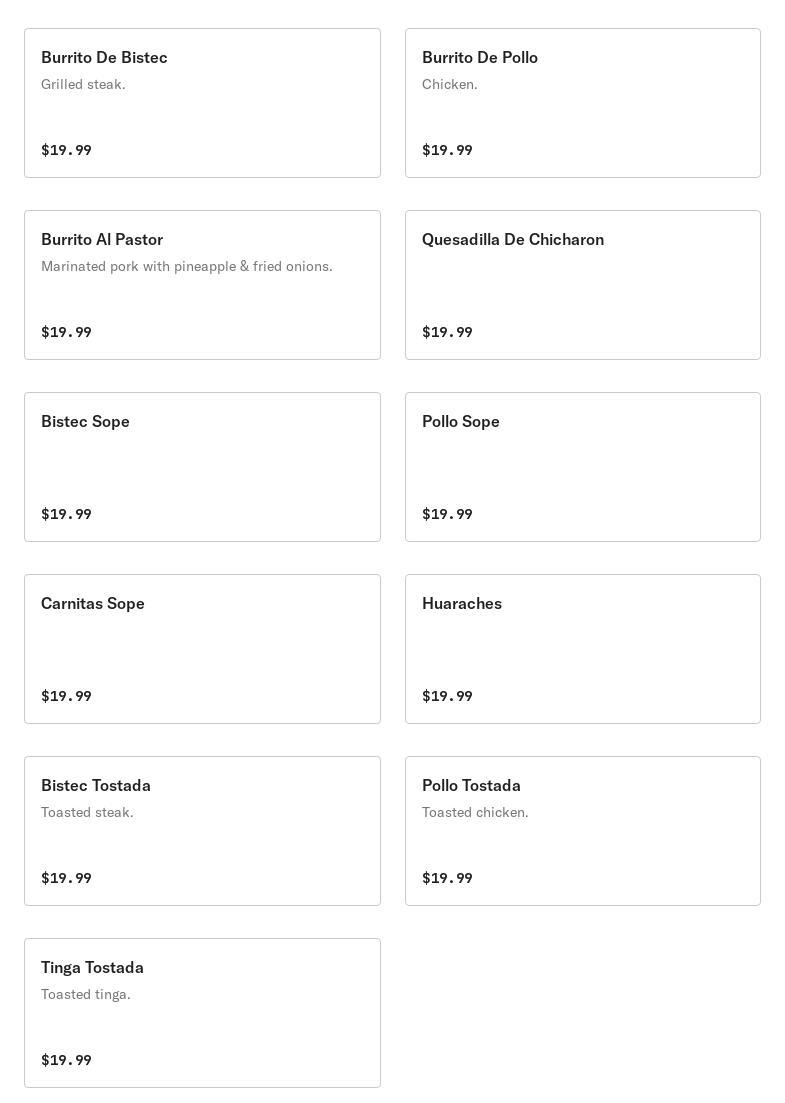Click the Toasted chicken description
This screenshot has height=1103, width=785.
click(475, 812)
